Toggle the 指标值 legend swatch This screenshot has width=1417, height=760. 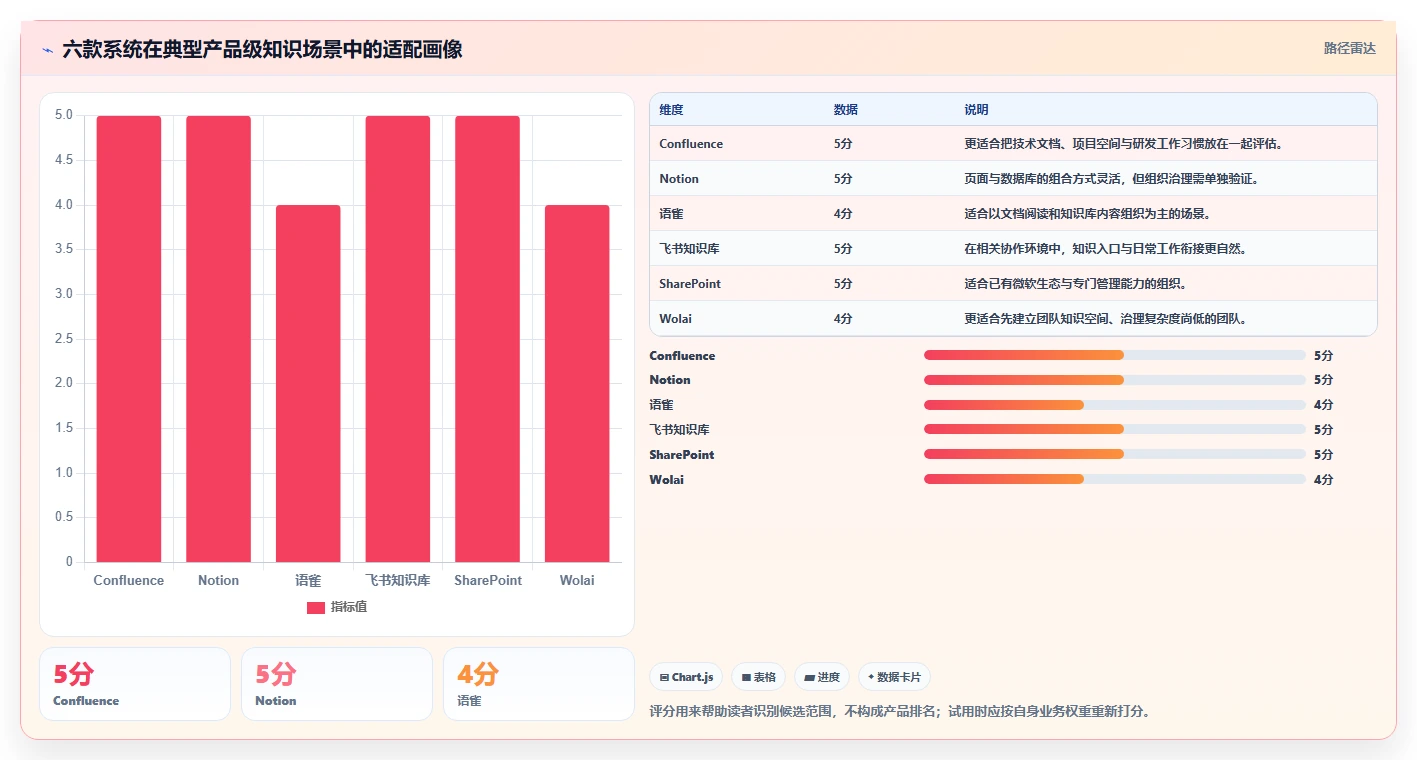[x=316, y=608]
